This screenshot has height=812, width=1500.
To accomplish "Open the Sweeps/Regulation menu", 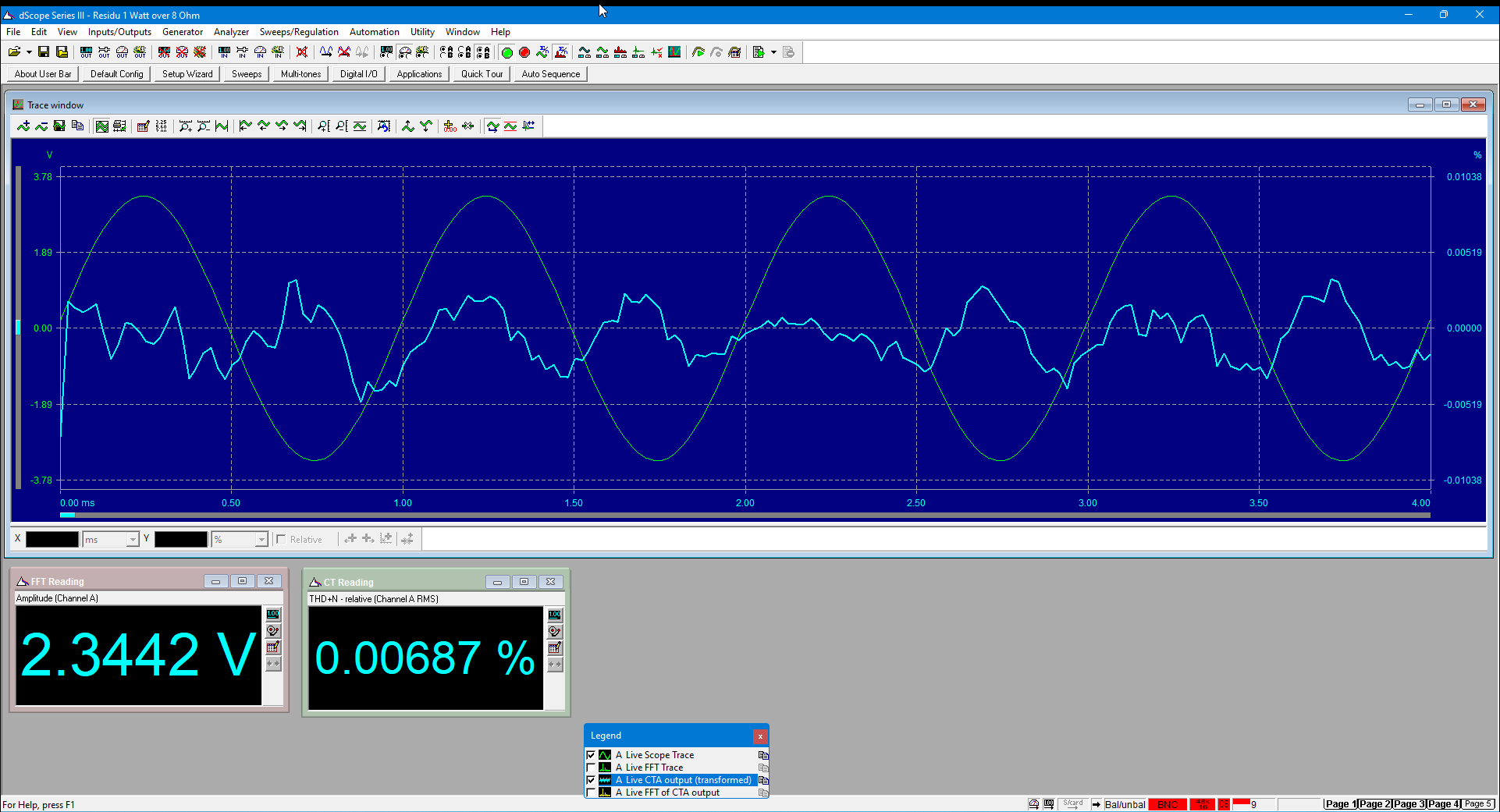I will (299, 32).
